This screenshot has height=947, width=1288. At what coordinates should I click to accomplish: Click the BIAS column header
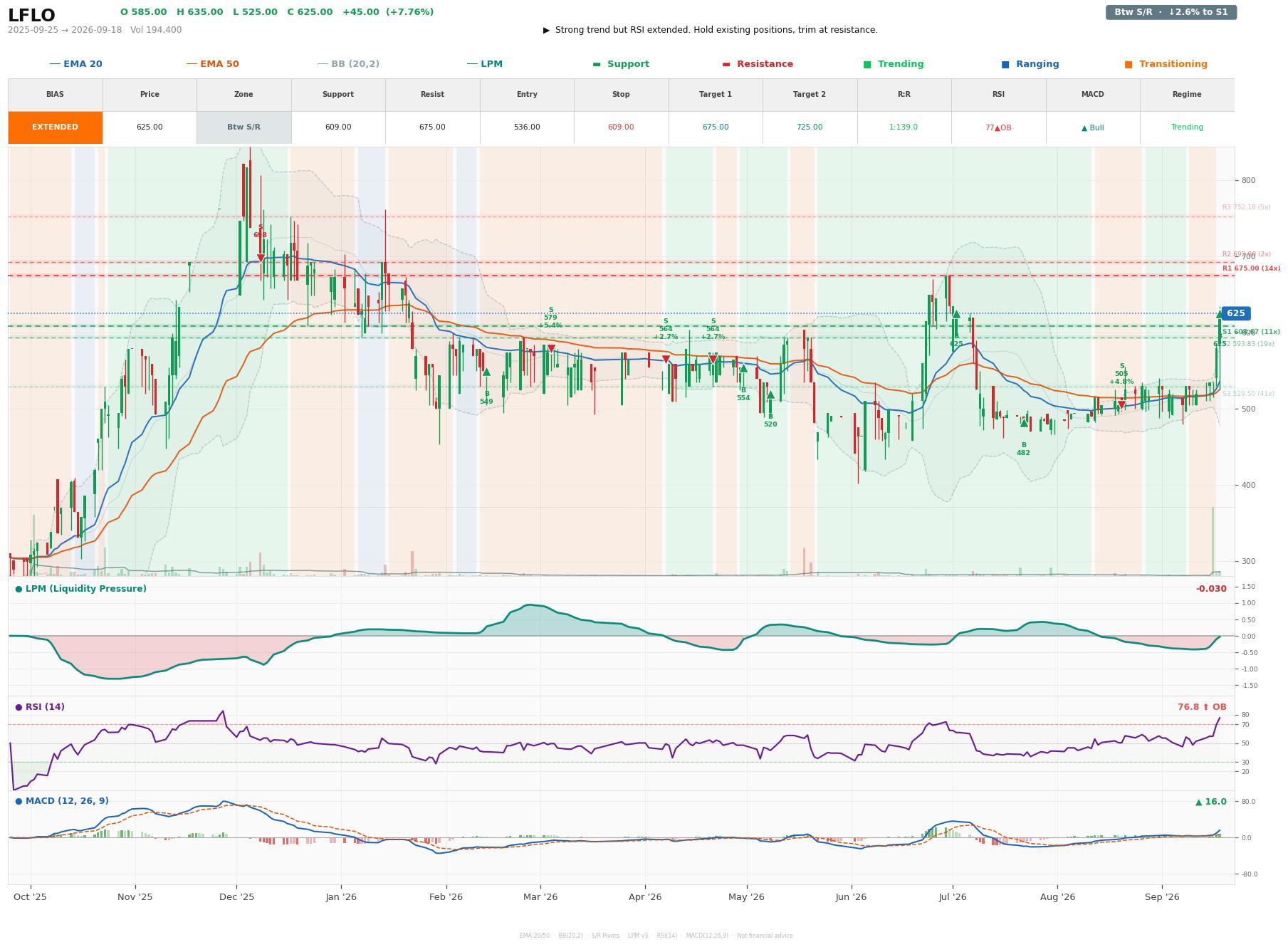[56, 95]
